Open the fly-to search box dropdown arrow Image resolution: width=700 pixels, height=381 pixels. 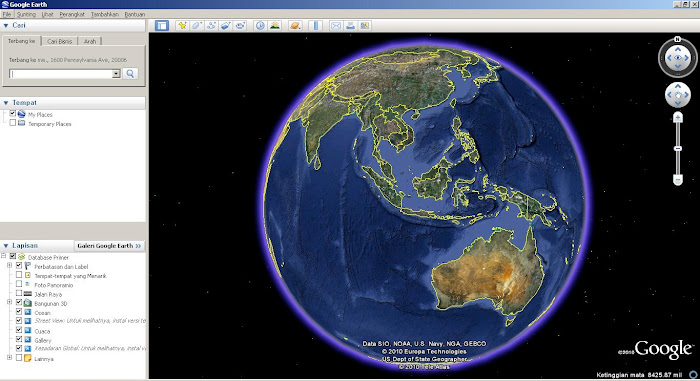(x=116, y=74)
